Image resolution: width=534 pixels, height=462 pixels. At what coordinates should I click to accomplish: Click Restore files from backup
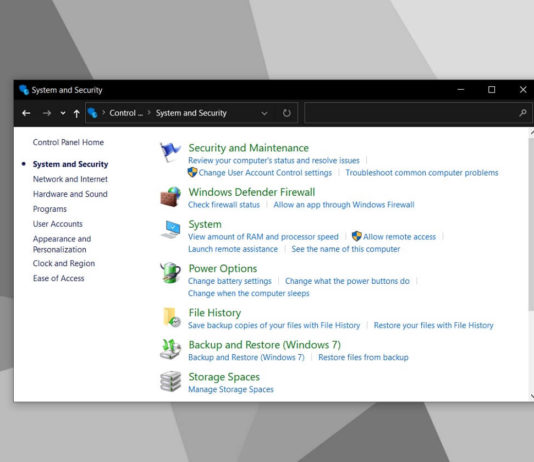[x=363, y=357]
